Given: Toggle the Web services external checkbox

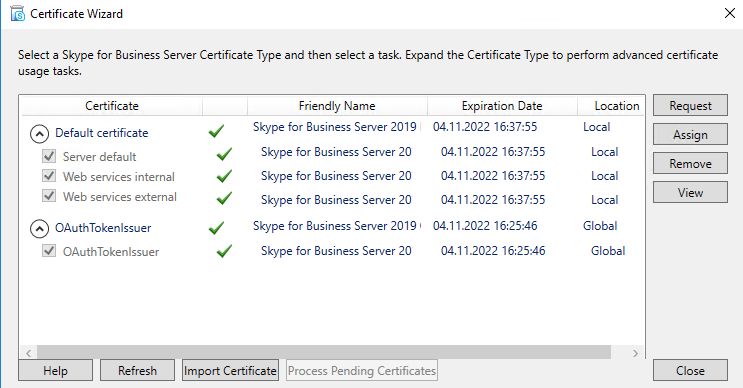Looking at the screenshot, I should click(x=49, y=195).
